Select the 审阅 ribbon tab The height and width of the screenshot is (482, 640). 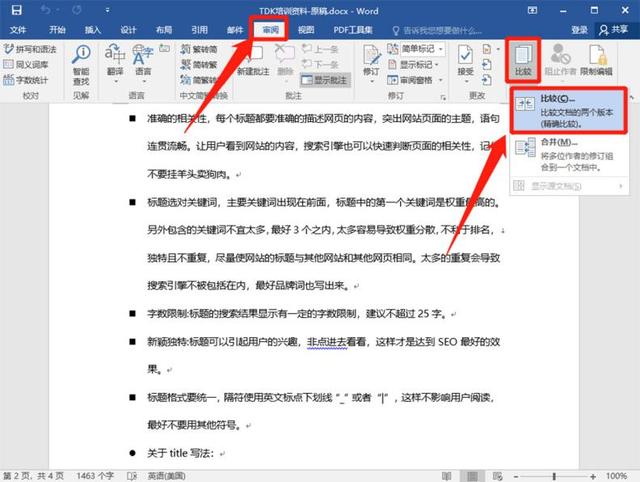[x=270, y=30]
